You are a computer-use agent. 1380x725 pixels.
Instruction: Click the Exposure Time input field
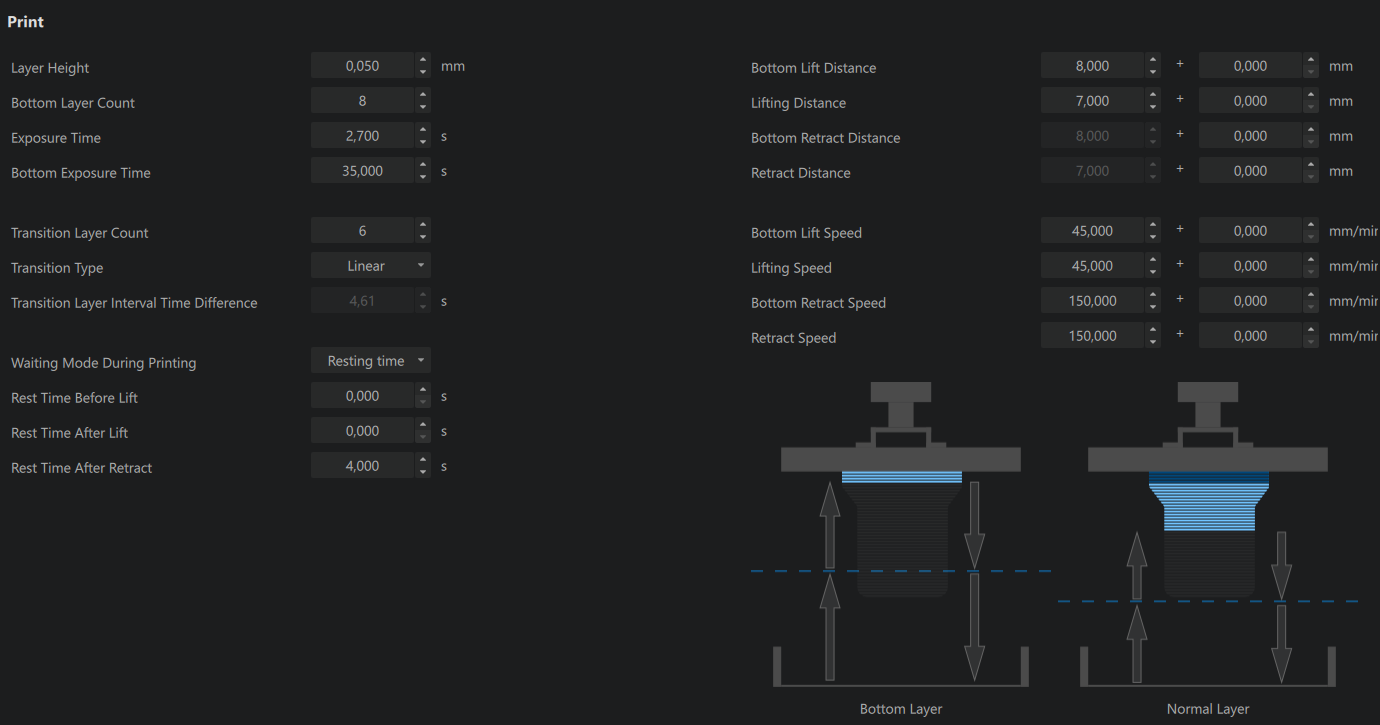[362, 136]
